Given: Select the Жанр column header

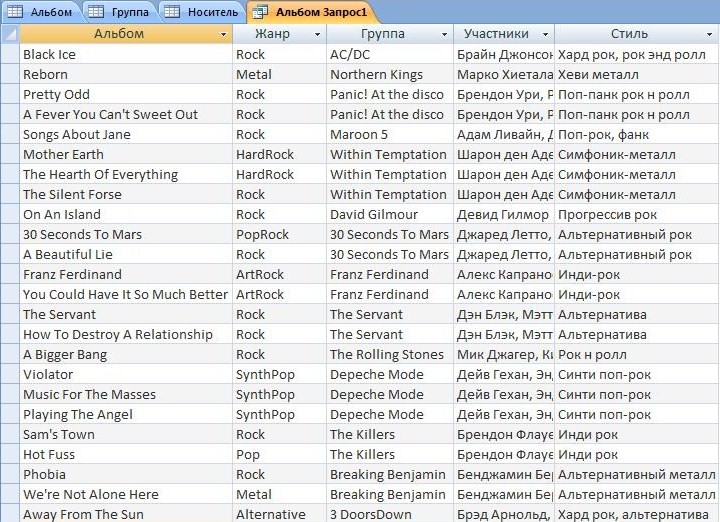Looking at the screenshot, I should coord(280,34).
